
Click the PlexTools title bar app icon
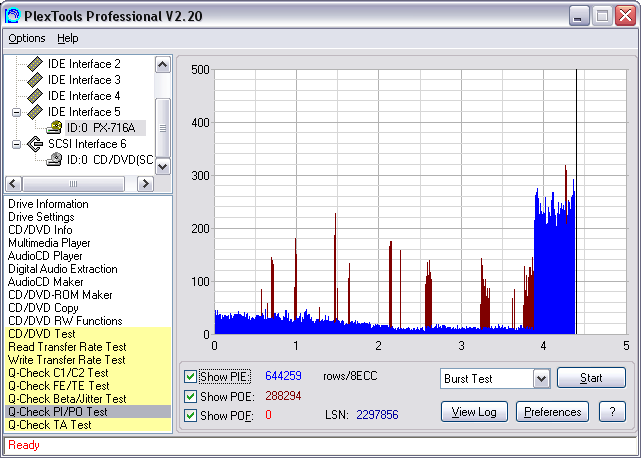pos(12,16)
